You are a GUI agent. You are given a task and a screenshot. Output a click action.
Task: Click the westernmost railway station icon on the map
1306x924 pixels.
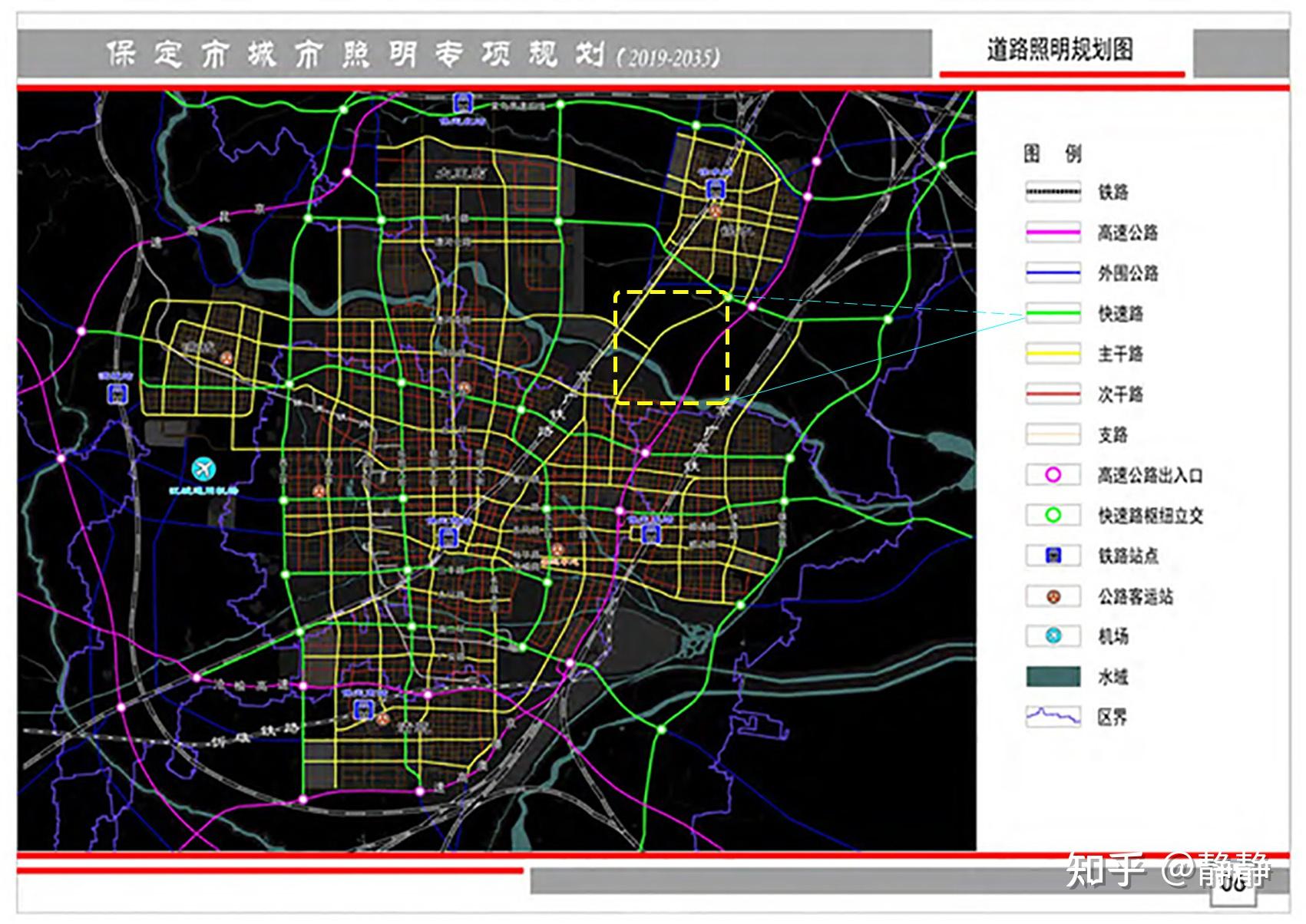coord(117,394)
